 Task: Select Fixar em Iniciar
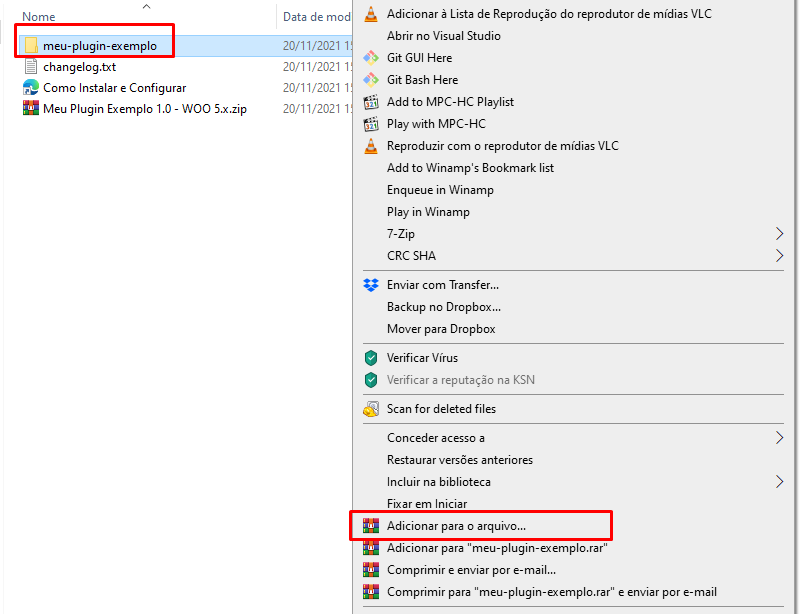pyautogui.click(x=426, y=504)
